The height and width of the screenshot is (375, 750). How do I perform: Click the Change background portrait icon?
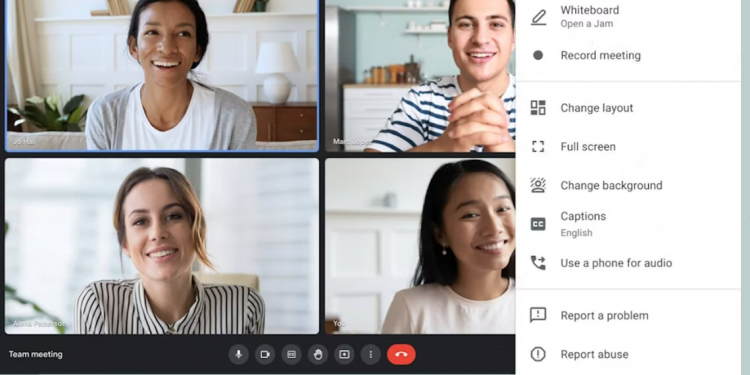click(x=538, y=185)
